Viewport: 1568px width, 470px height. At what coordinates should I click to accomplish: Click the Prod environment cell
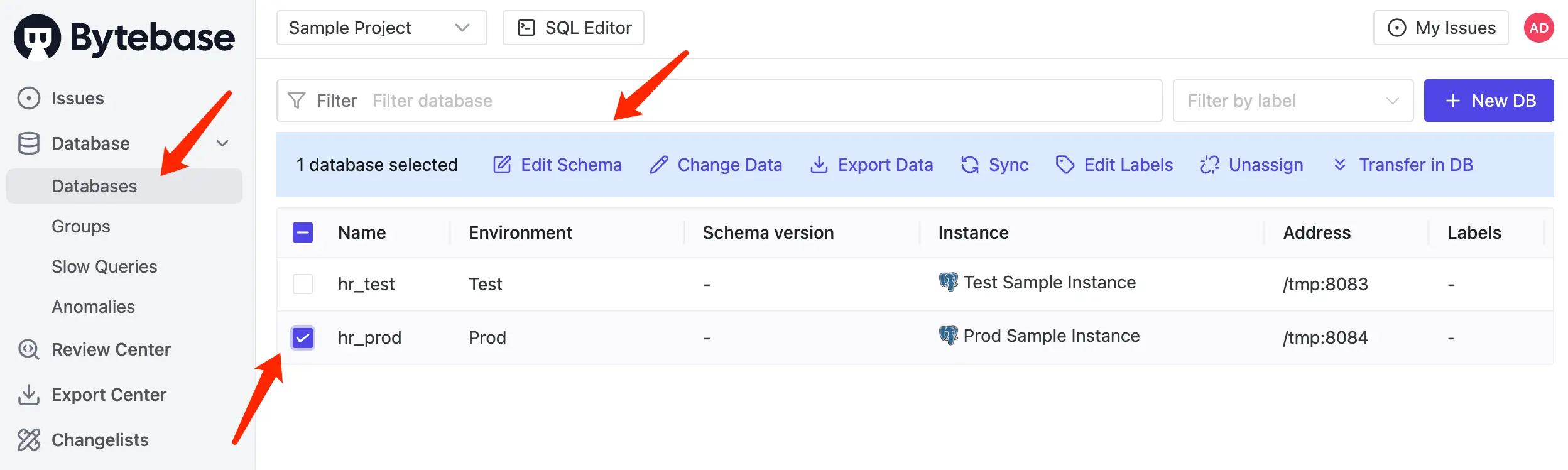[x=487, y=337]
